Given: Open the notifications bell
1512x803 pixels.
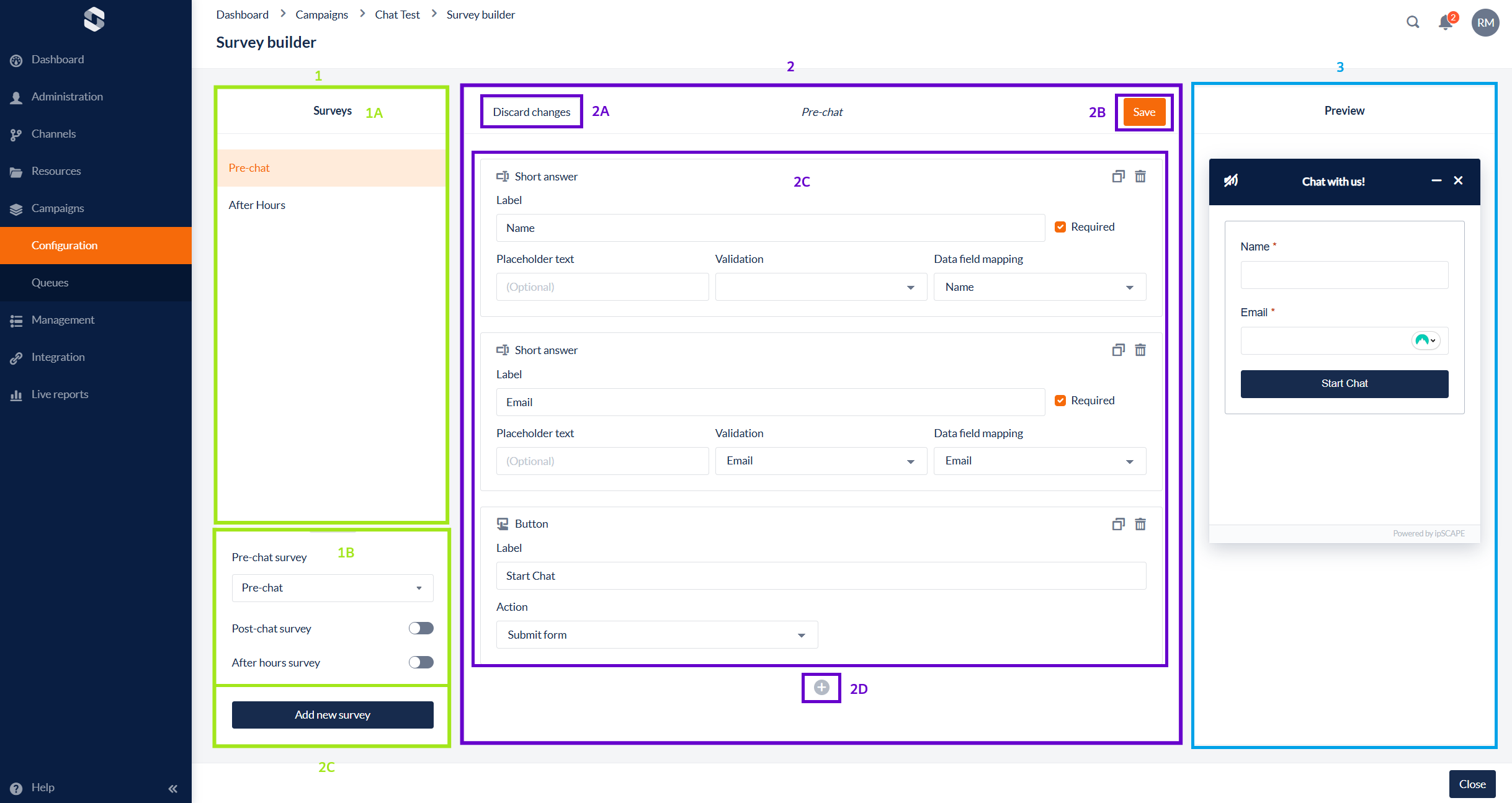Looking at the screenshot, I should tap(1446, 22).
